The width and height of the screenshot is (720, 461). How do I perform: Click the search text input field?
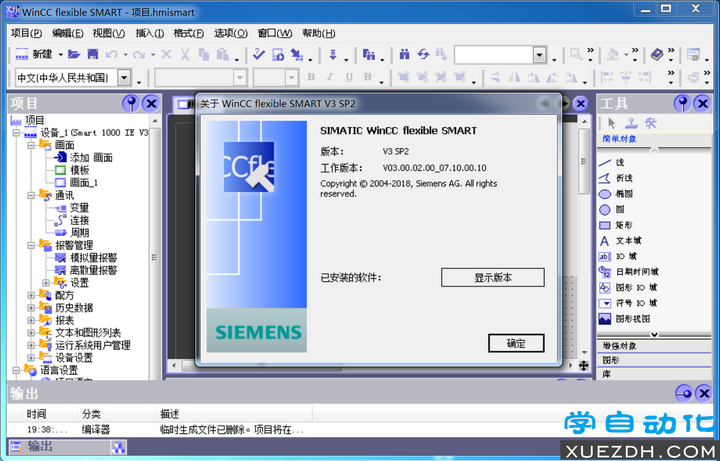tap(494, 55)
